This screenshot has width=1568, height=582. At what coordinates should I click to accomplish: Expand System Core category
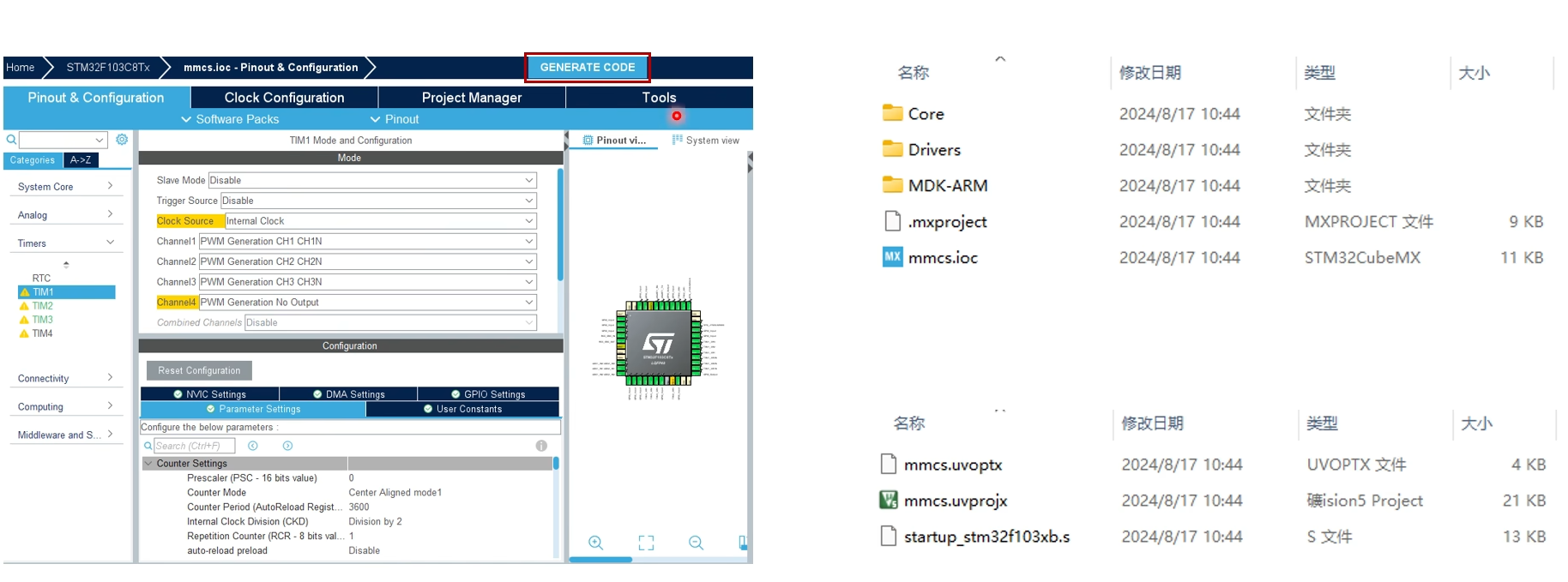(x=66, y=186)
